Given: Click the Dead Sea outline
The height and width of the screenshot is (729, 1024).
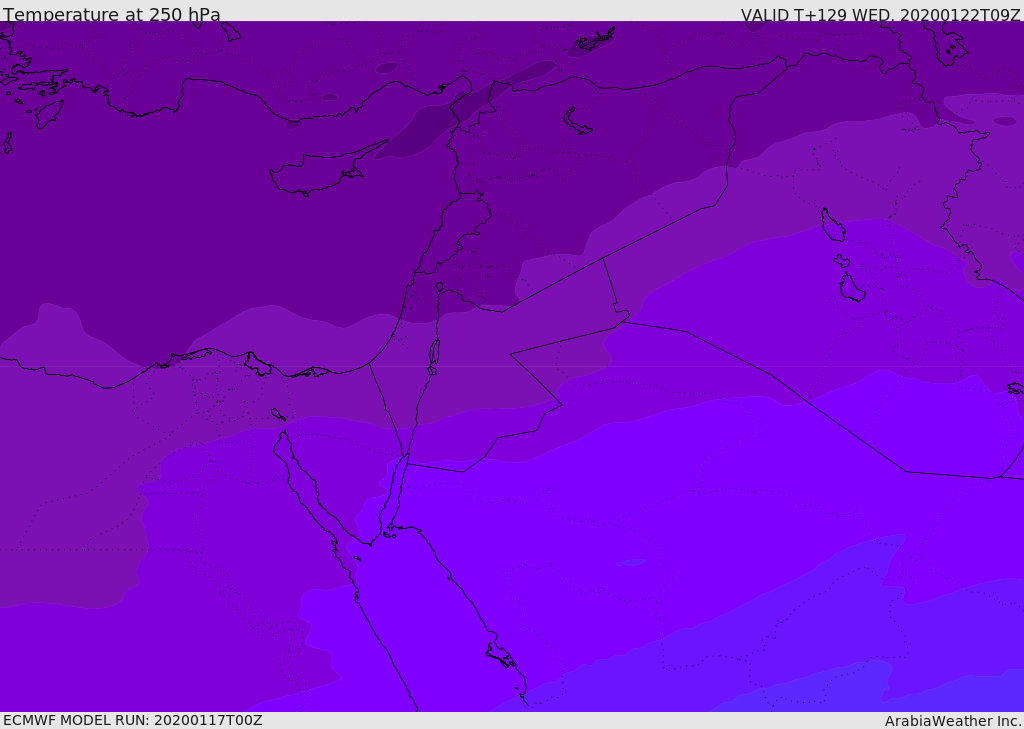Looking at the screenshot, I should tap(434, 353).
